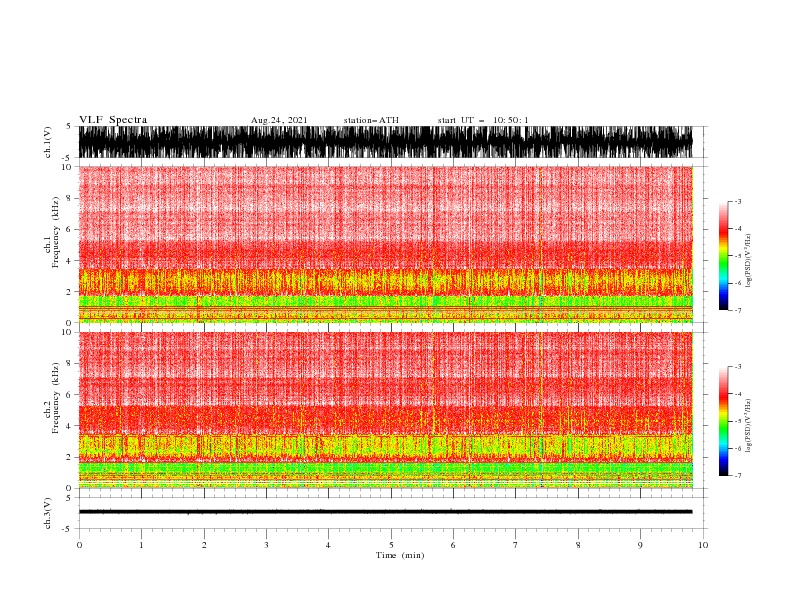Click the "-3" tick on upper color bar
792x612 pixels.
pyautogui.click(x=738, y=201)
